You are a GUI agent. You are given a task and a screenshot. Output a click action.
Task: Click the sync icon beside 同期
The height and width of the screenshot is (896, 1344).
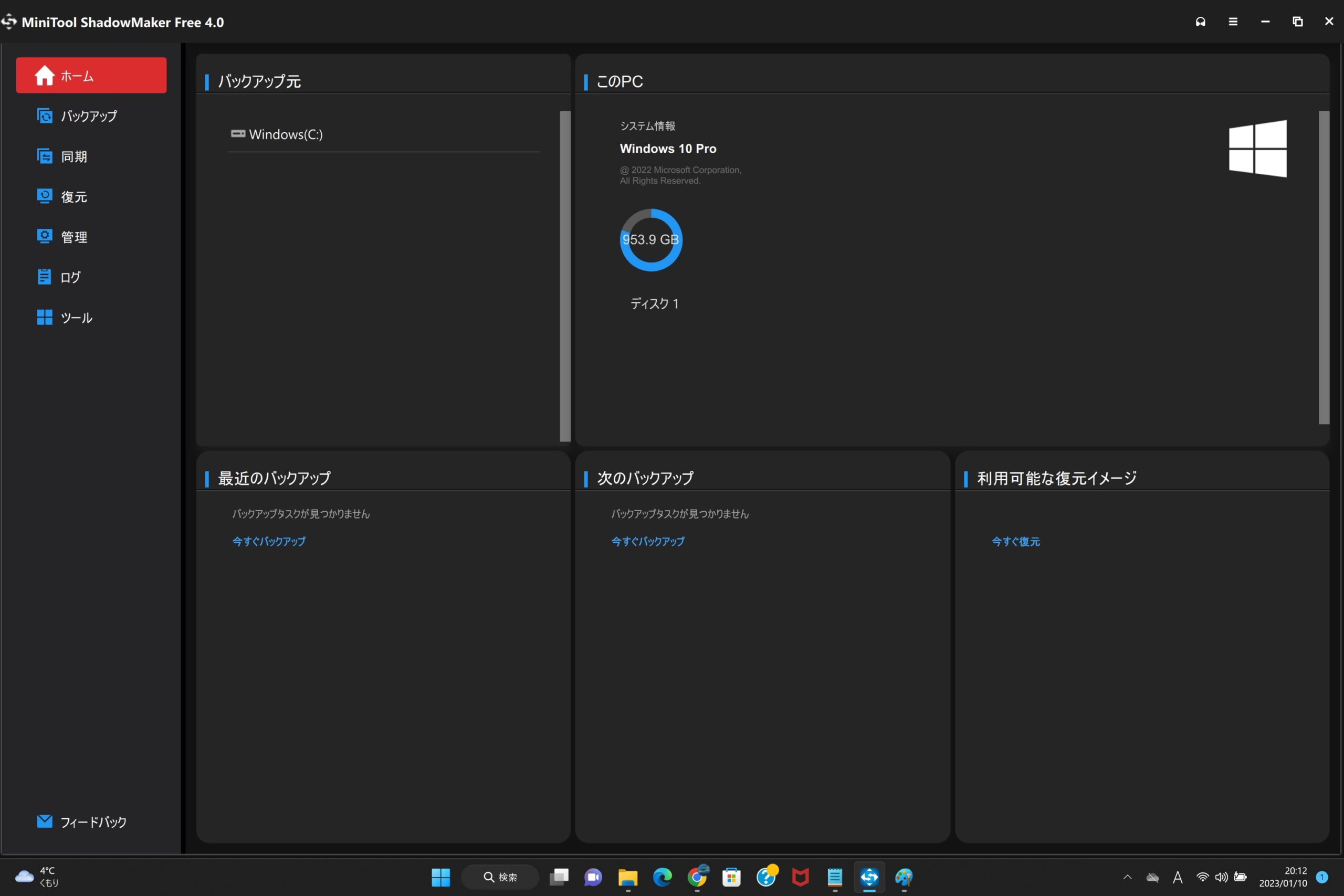tap(45, 155)
